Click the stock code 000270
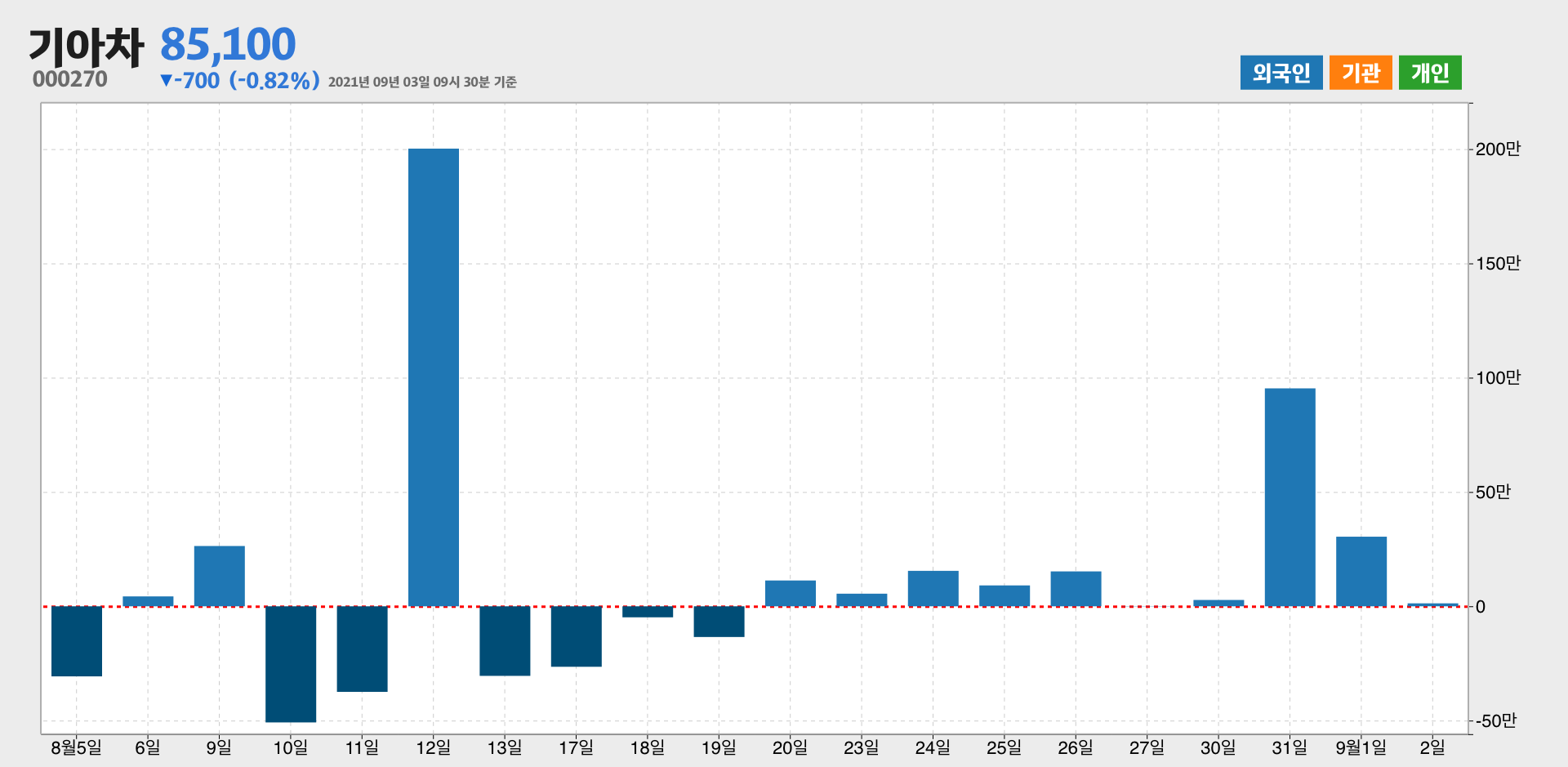Image resolution: width=1568 pixels, height=767 pixels. pyautogui.click(x=70, y=79)
